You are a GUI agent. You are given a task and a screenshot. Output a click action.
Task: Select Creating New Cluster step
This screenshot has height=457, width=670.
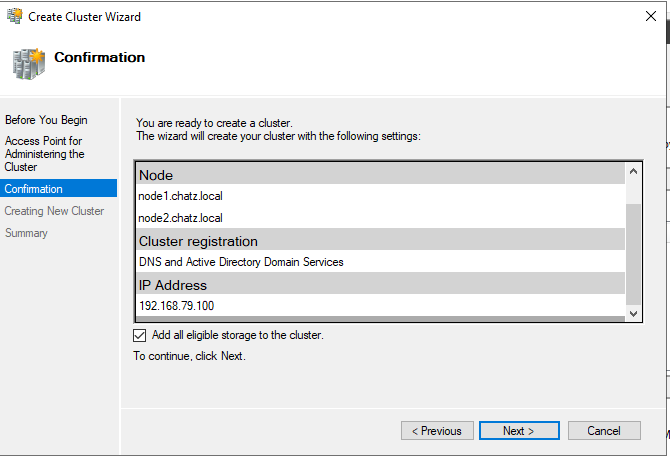tap(54, 211)
